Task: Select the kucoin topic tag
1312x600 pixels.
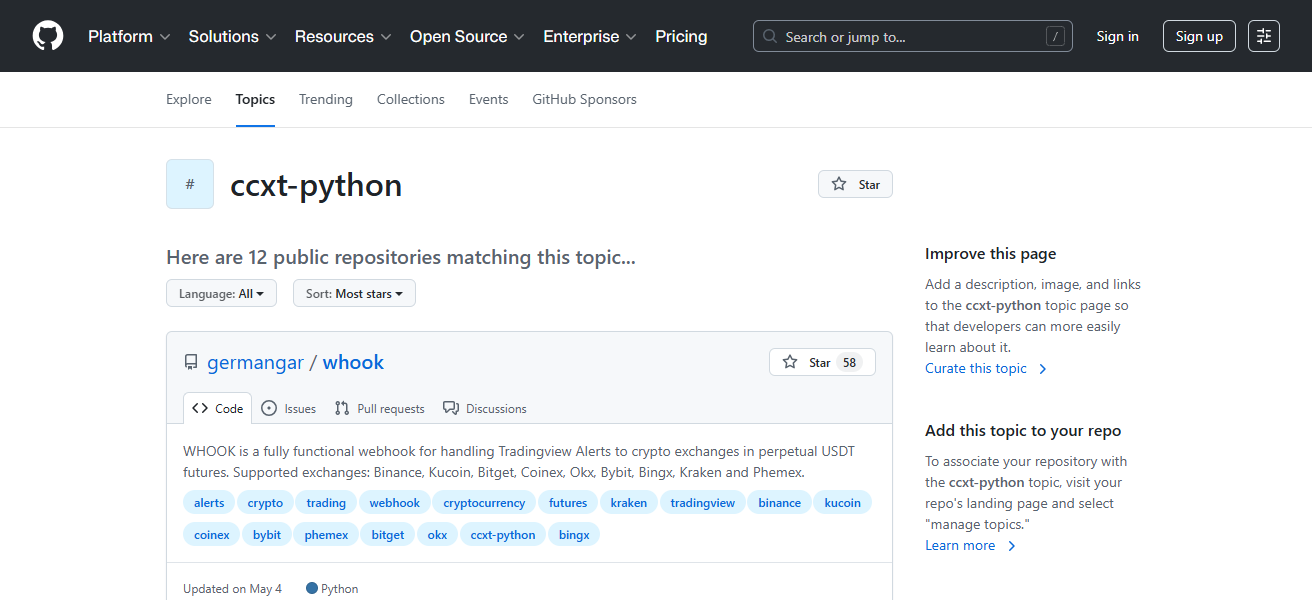Action: [843, 502]
